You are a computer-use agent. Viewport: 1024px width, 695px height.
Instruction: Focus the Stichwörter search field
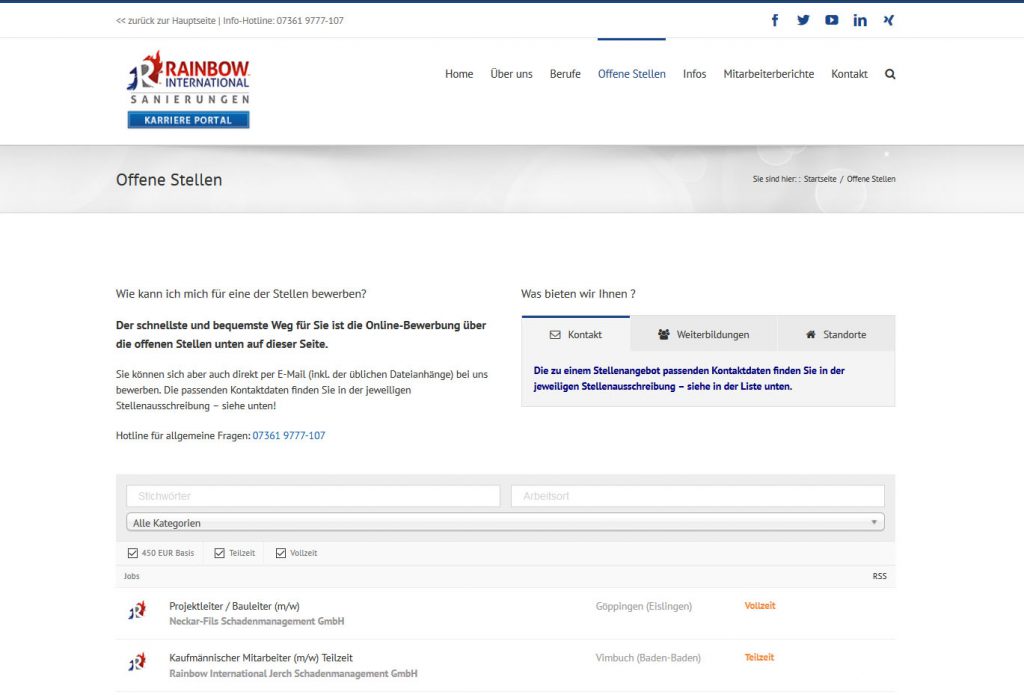[313, 496]
